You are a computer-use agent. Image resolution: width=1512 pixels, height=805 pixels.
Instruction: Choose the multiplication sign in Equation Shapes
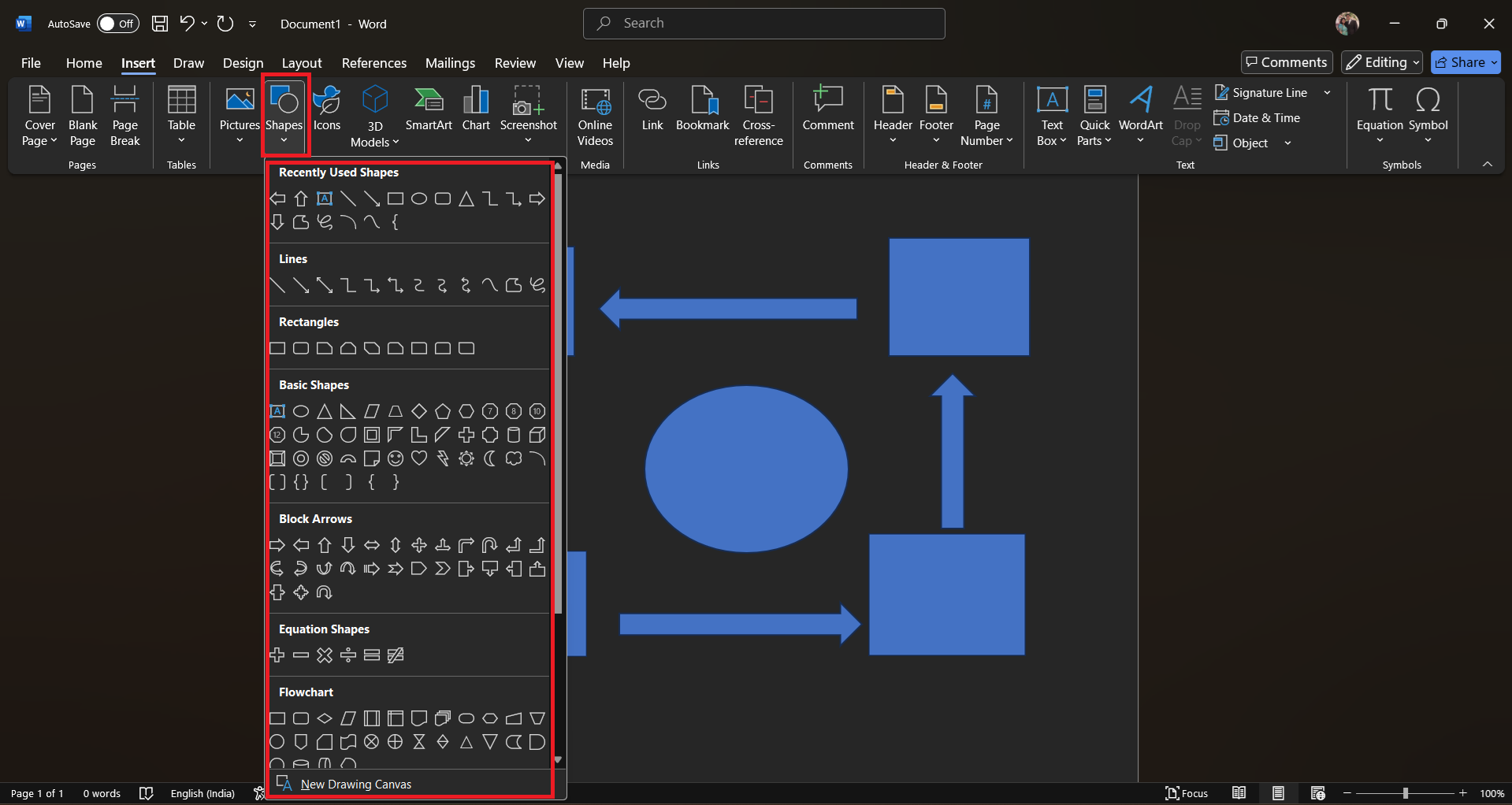[x=325, y=655]
